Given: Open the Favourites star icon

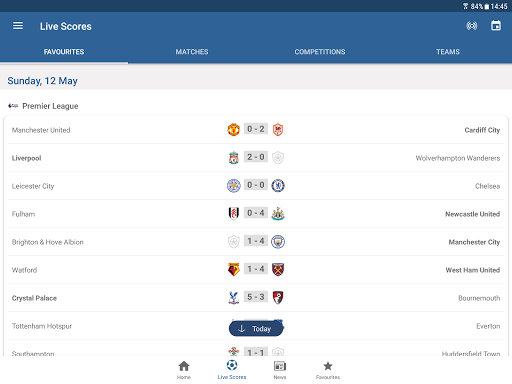Looking at the screenshot, I should (328, 366).
